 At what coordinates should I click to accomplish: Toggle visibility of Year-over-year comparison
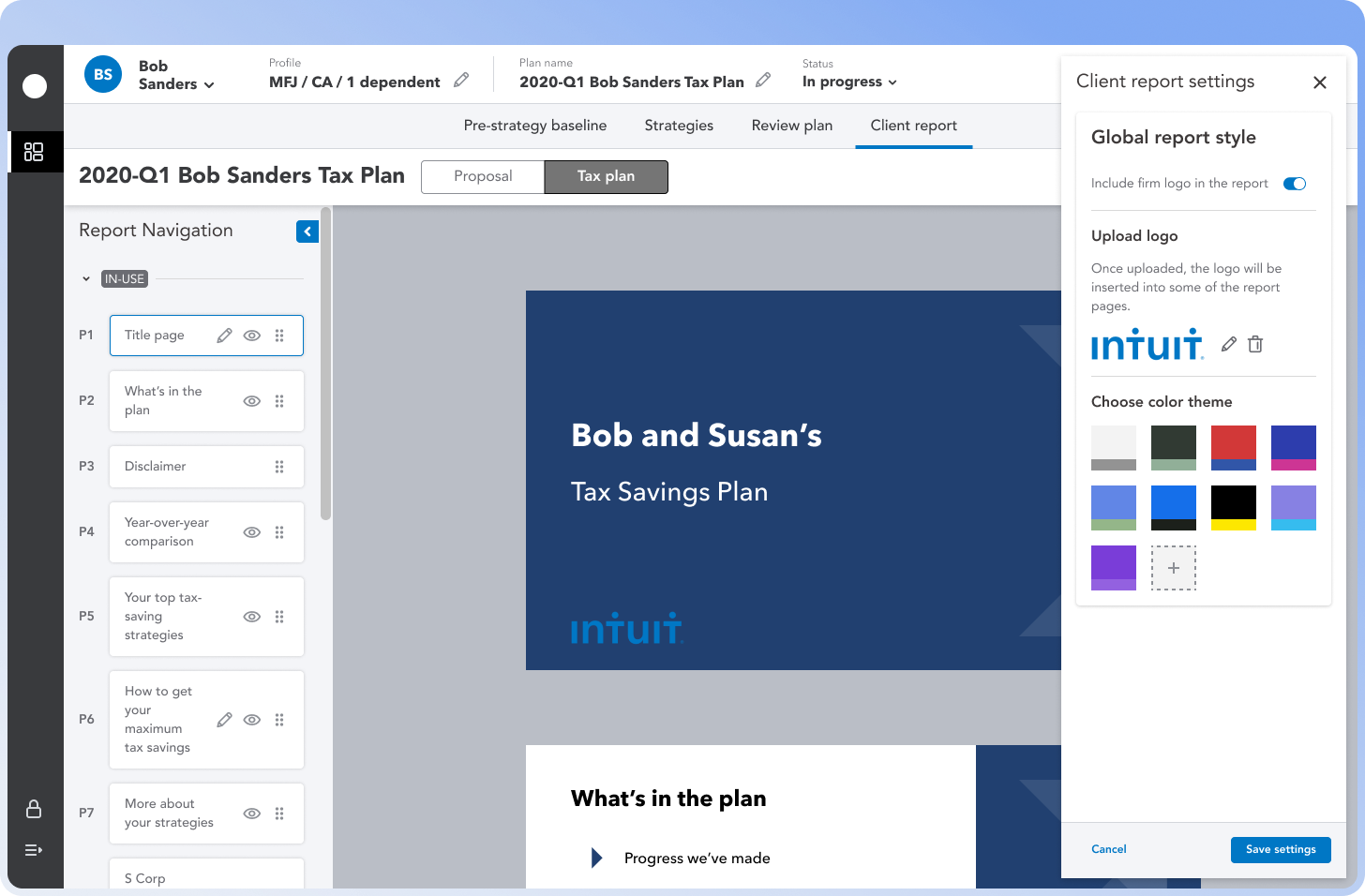click(x=252, y=532)
